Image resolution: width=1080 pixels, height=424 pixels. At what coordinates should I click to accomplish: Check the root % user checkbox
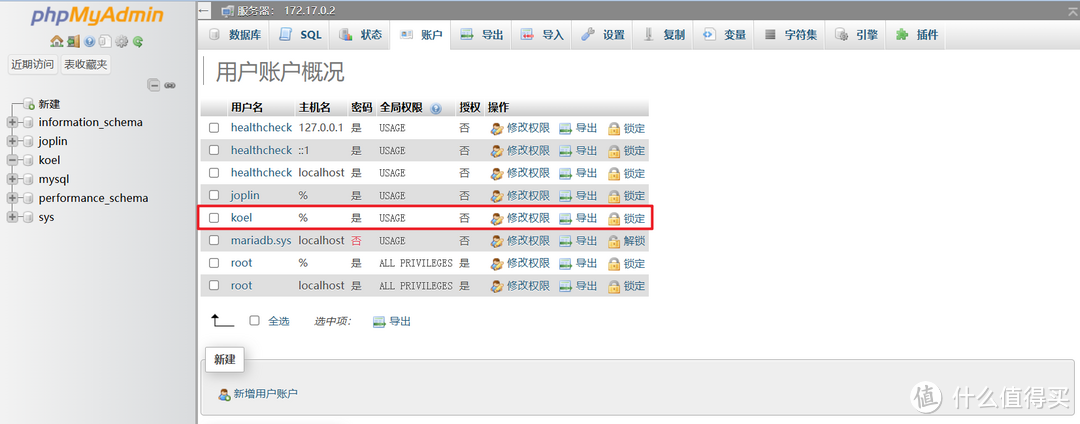(214, 263)
